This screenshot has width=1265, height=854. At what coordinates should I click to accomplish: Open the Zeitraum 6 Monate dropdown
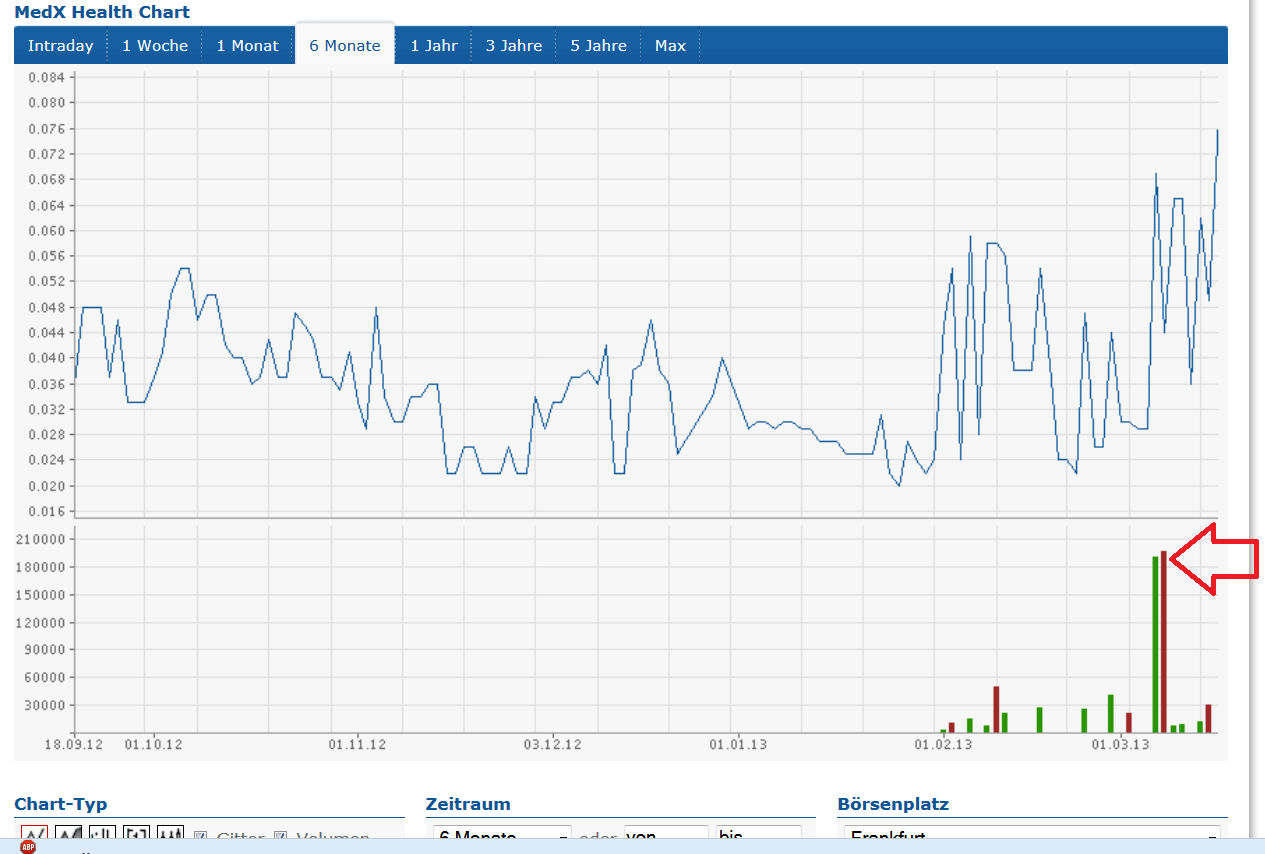[x=500, y=835]
